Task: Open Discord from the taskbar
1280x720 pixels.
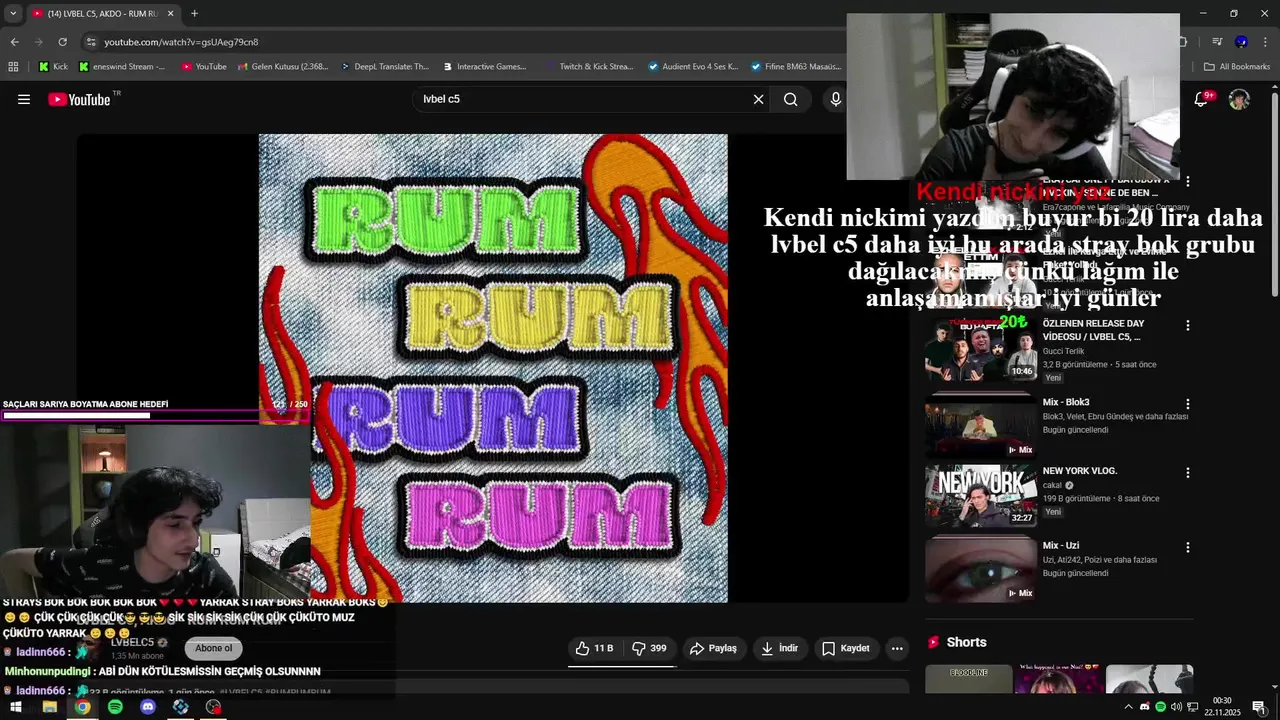Action: (x=148, y=707)
